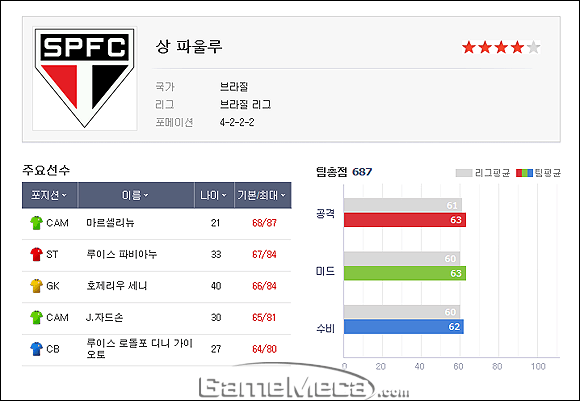The width and height of the screenshot is (580, 401).
Task: Click the green jersey icon for 마르셀리뉴
Action: pos(36,223)
